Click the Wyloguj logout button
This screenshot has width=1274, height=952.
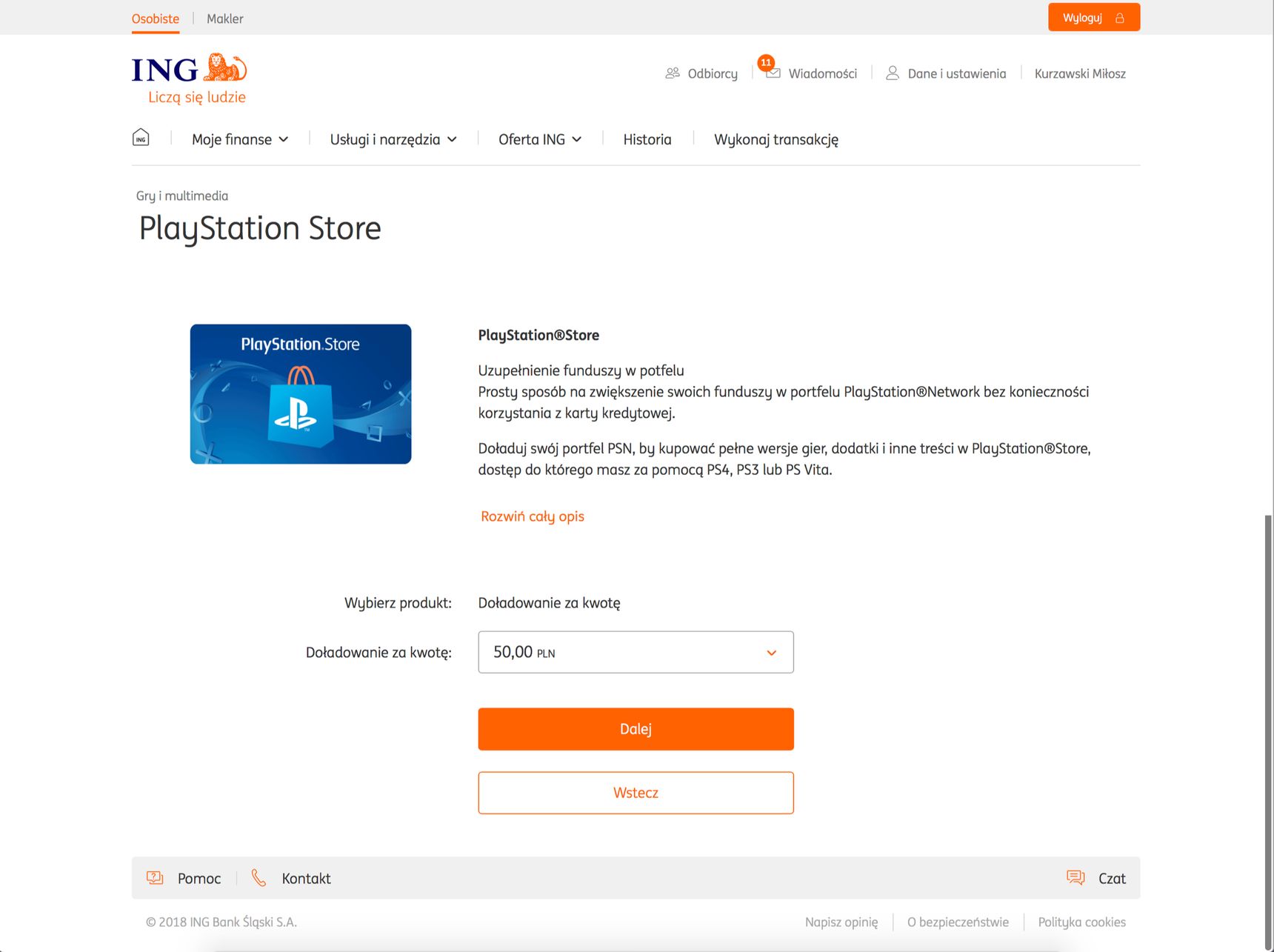tap(1093, 18)
